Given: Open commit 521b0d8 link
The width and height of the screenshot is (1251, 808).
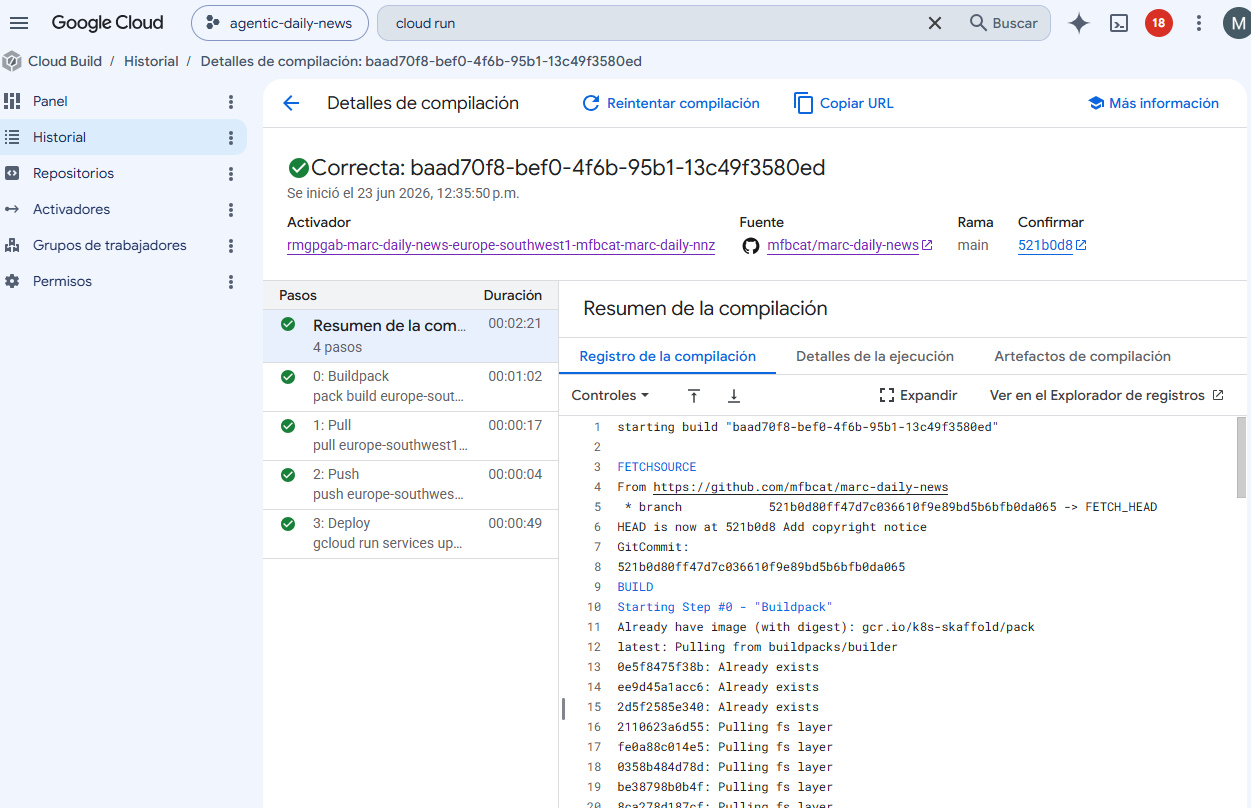Looking at the screenshot, I should coord(1045,245).
